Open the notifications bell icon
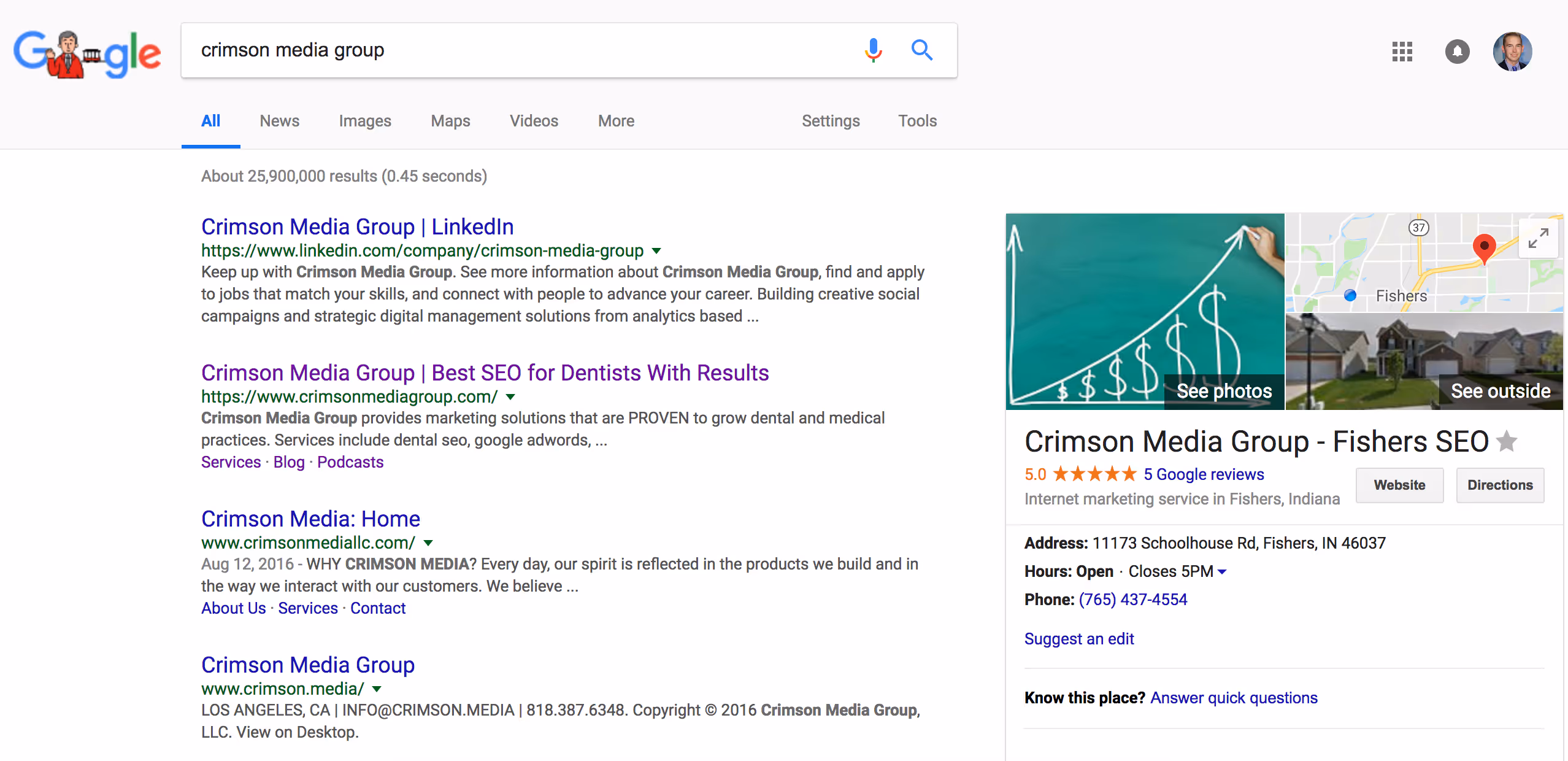The width and height of the screenshot is (1568, 761). [x=1457, y=52]
